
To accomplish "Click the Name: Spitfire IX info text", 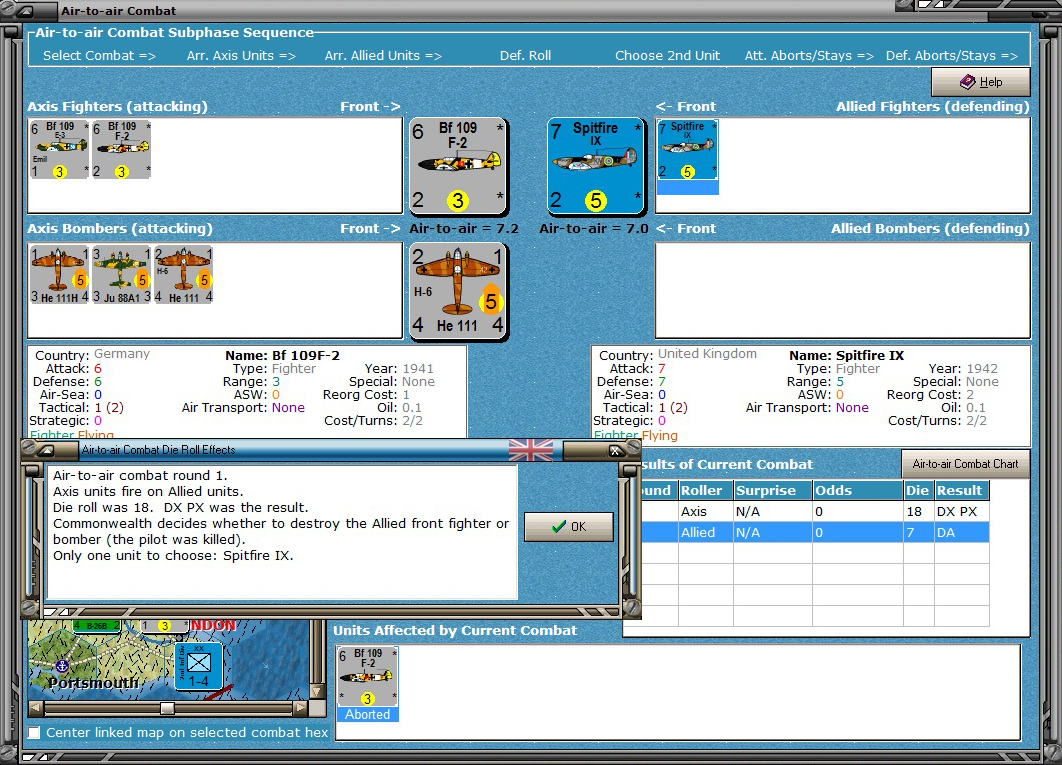I will [847, 356].
